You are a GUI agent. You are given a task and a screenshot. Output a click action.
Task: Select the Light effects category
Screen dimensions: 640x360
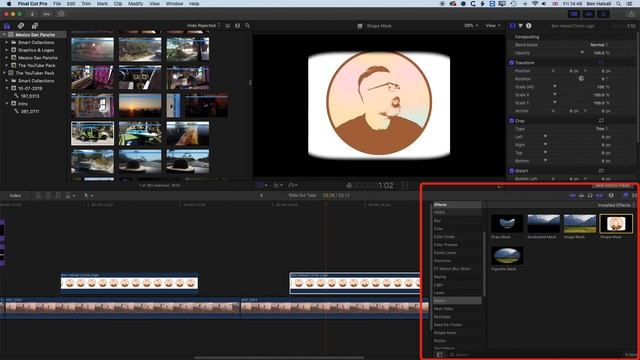457,285
